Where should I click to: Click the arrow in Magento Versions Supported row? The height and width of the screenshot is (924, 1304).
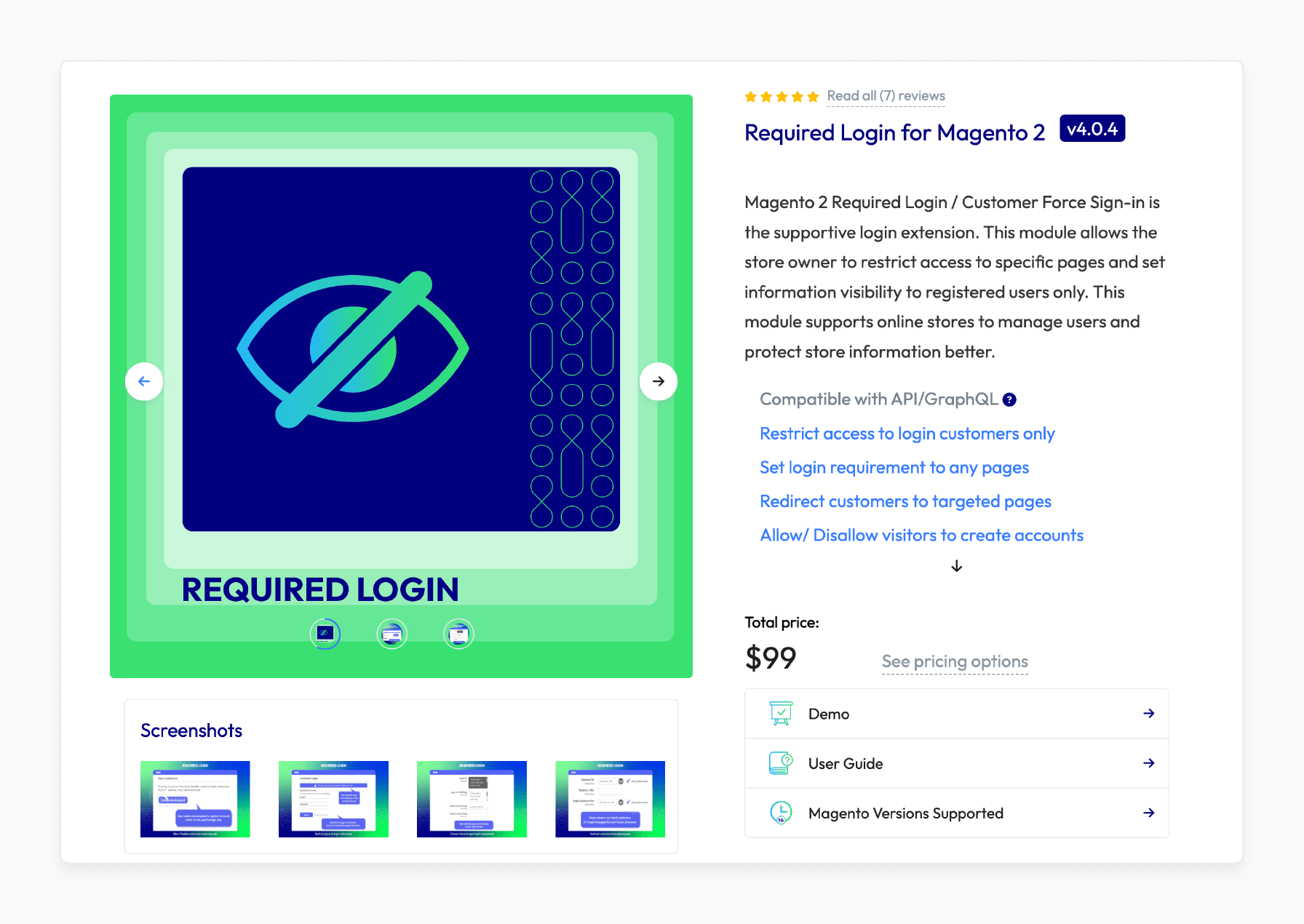(x=1148, y=813)
